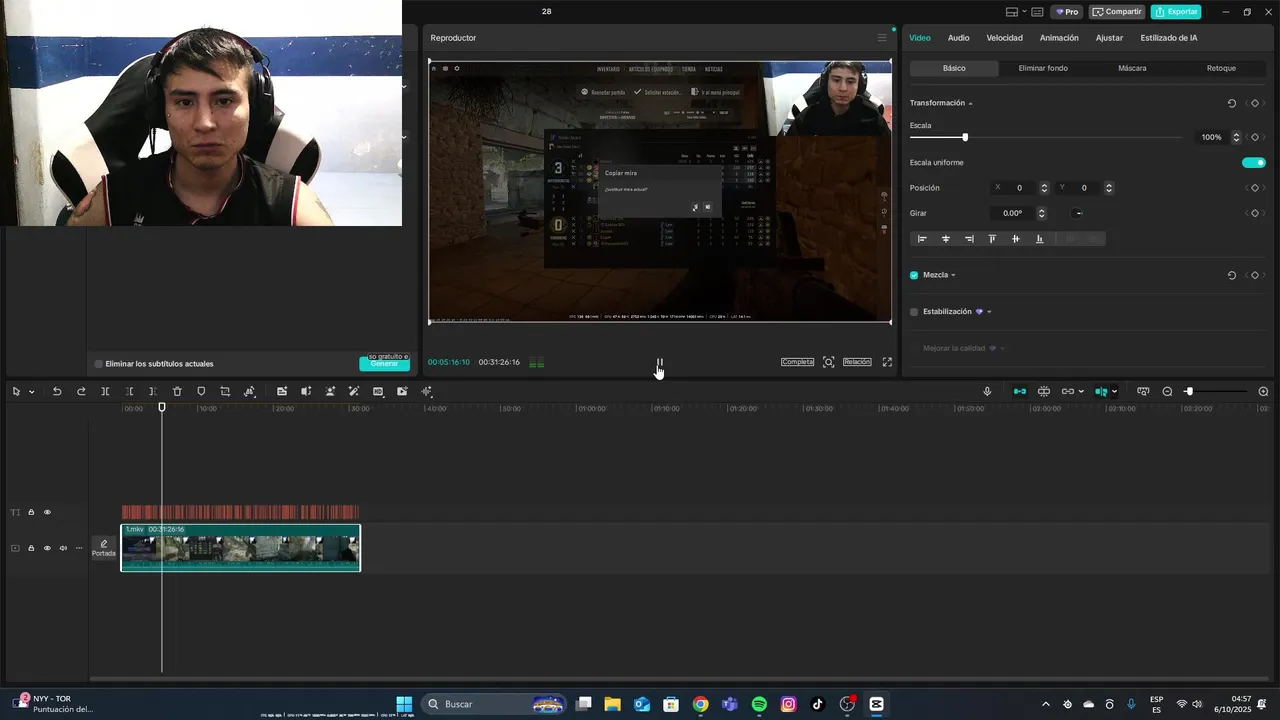This screenshot has height=720, width=1280.
Task: Select the Split clip tool
Action: (105, 392)
